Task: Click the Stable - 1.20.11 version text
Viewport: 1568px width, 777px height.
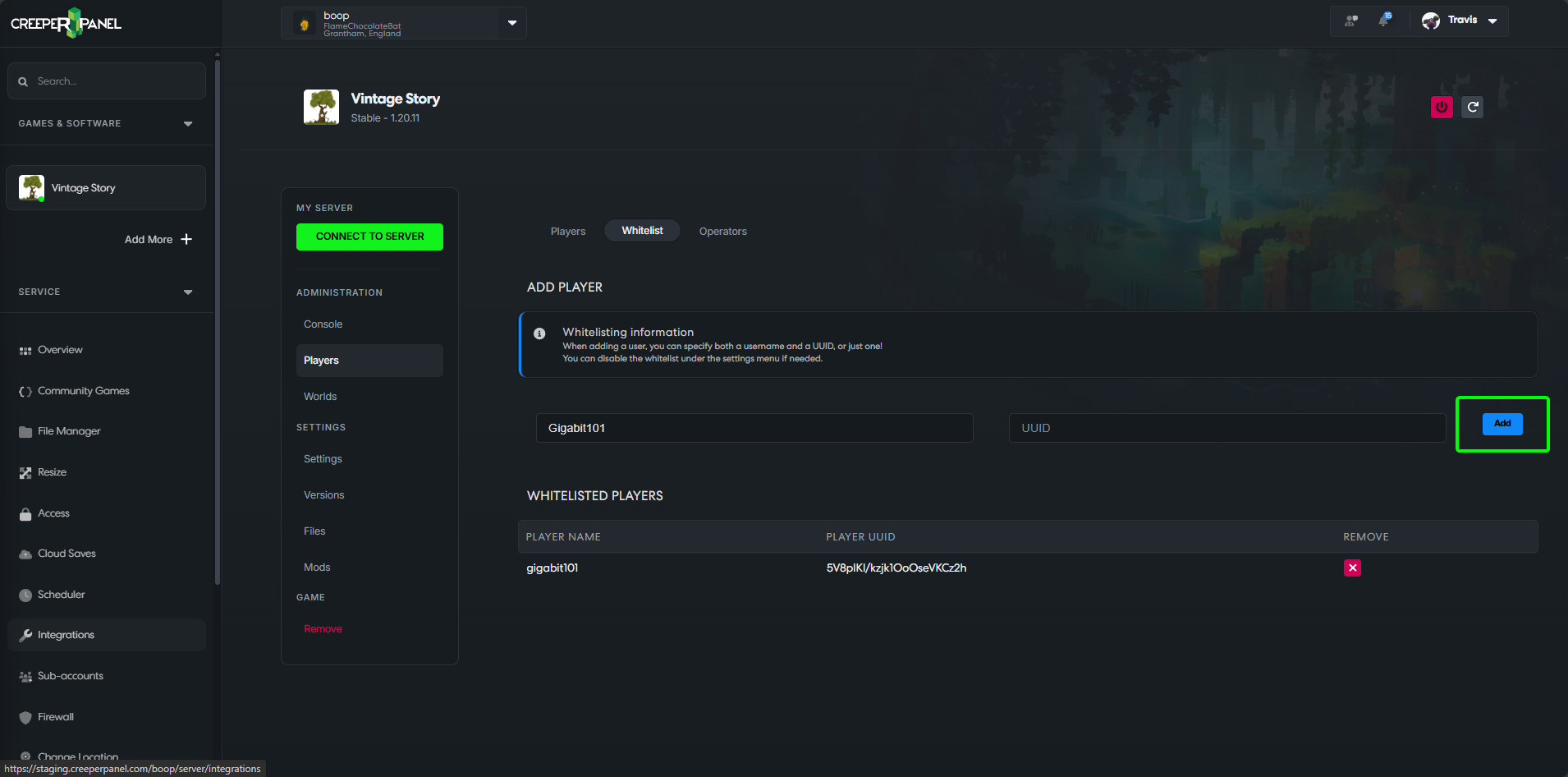Action: point(385,118)
